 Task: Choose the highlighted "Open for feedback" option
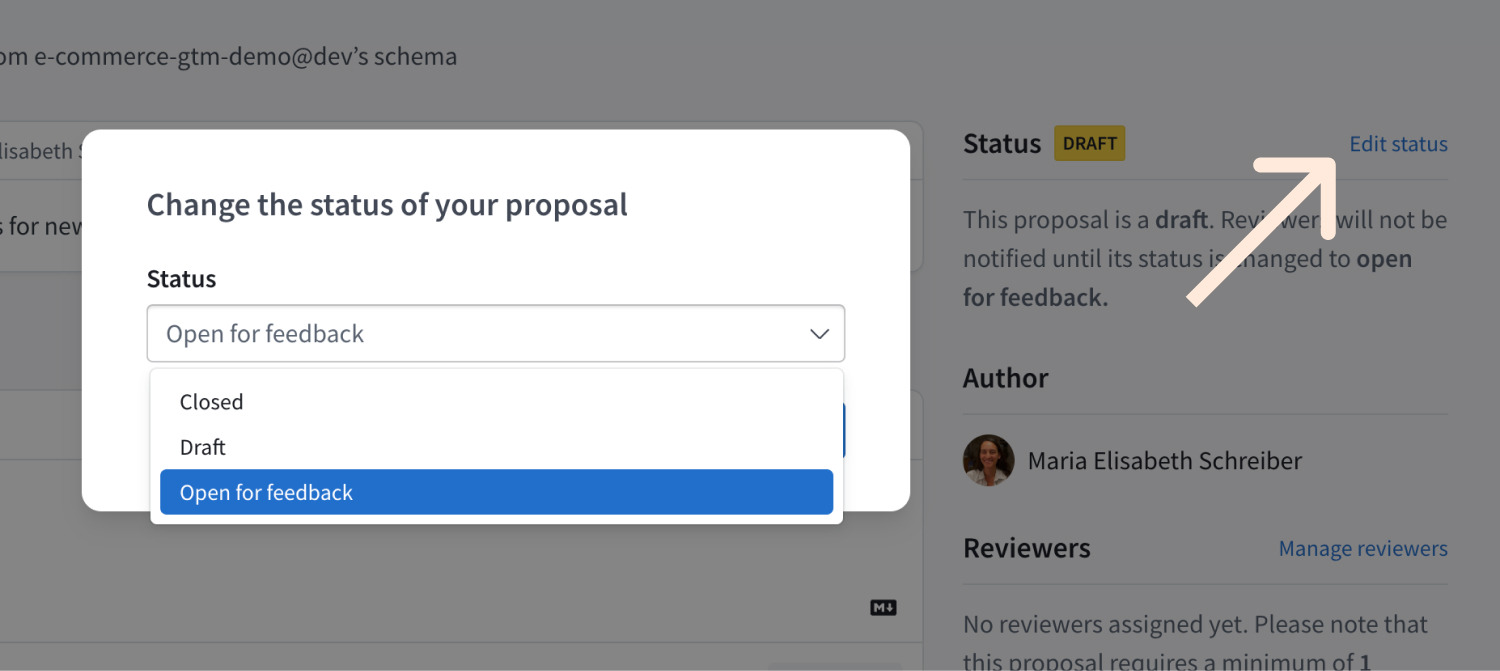266,492
